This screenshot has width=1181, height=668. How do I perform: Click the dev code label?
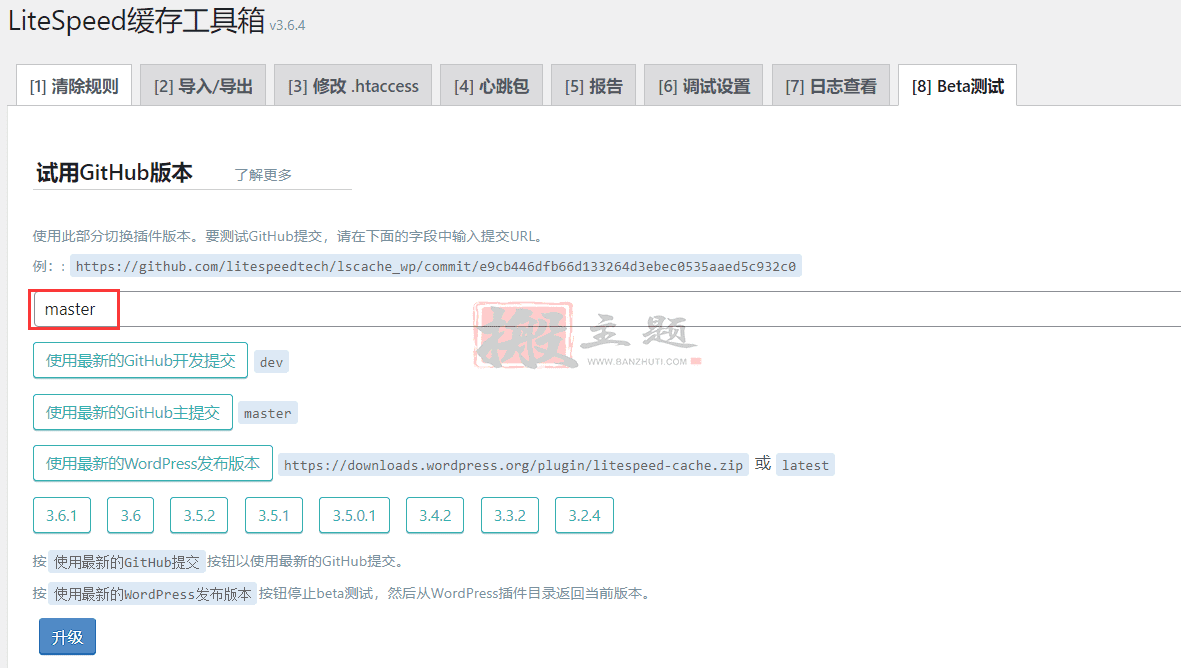point(271,362)
